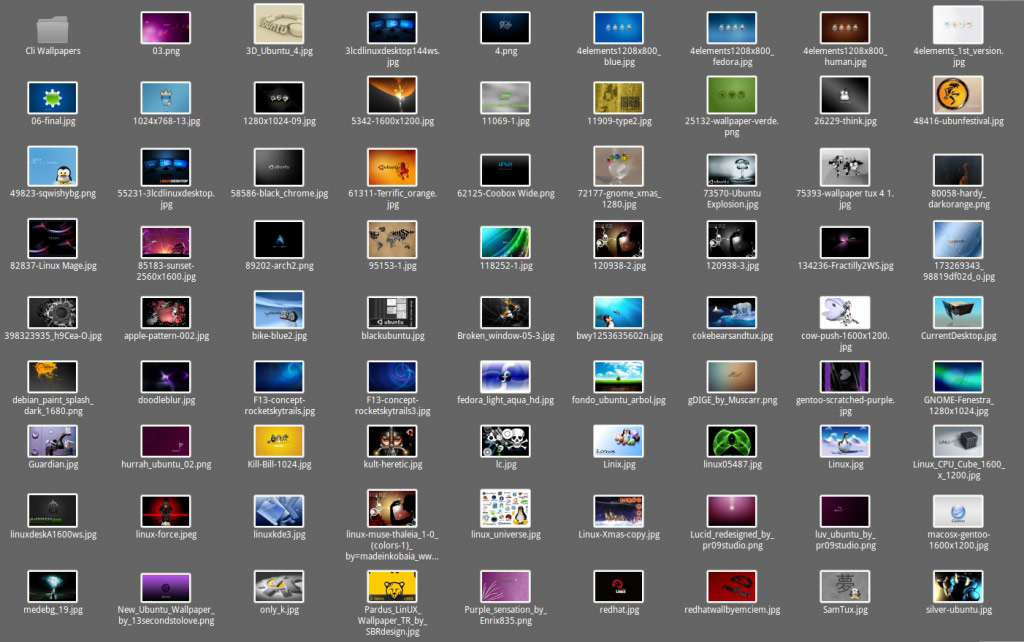Open the 82837-Linux Mage.jpg wallpaper
Viewport: 1024px width, 642px height.
[x=50, y=238]
